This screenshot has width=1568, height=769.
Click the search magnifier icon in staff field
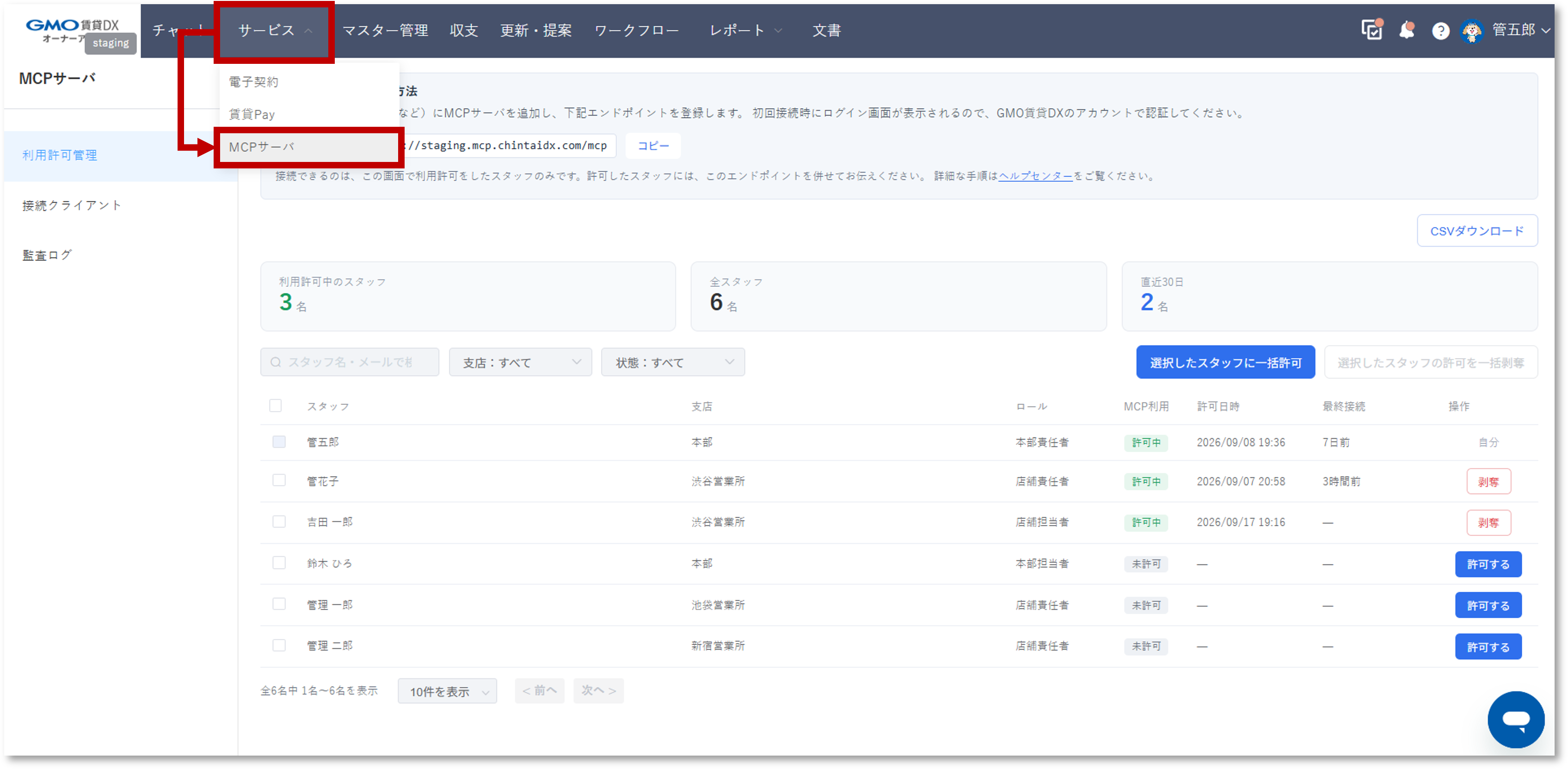pos(276,362)
